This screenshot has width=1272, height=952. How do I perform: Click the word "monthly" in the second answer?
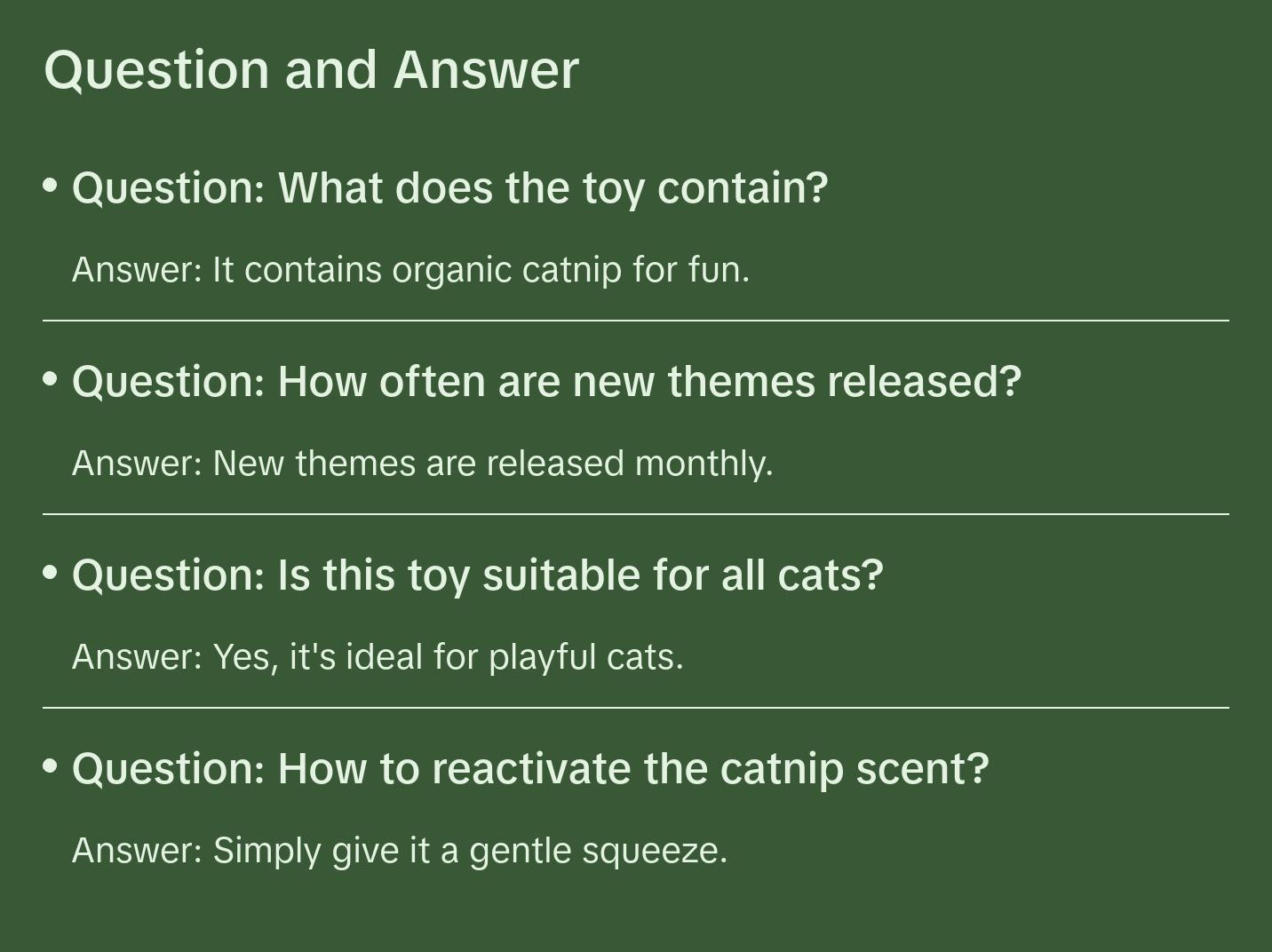coord(703,464)
